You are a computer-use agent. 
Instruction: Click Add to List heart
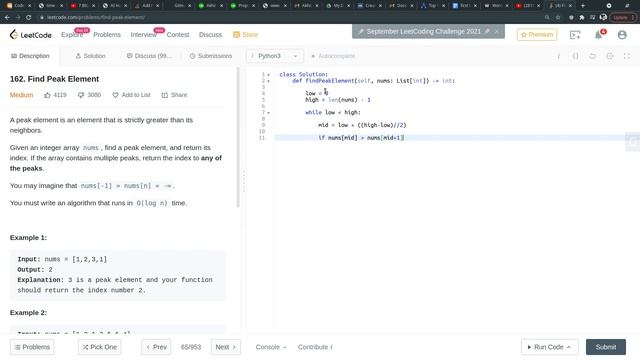pos(131,95)
